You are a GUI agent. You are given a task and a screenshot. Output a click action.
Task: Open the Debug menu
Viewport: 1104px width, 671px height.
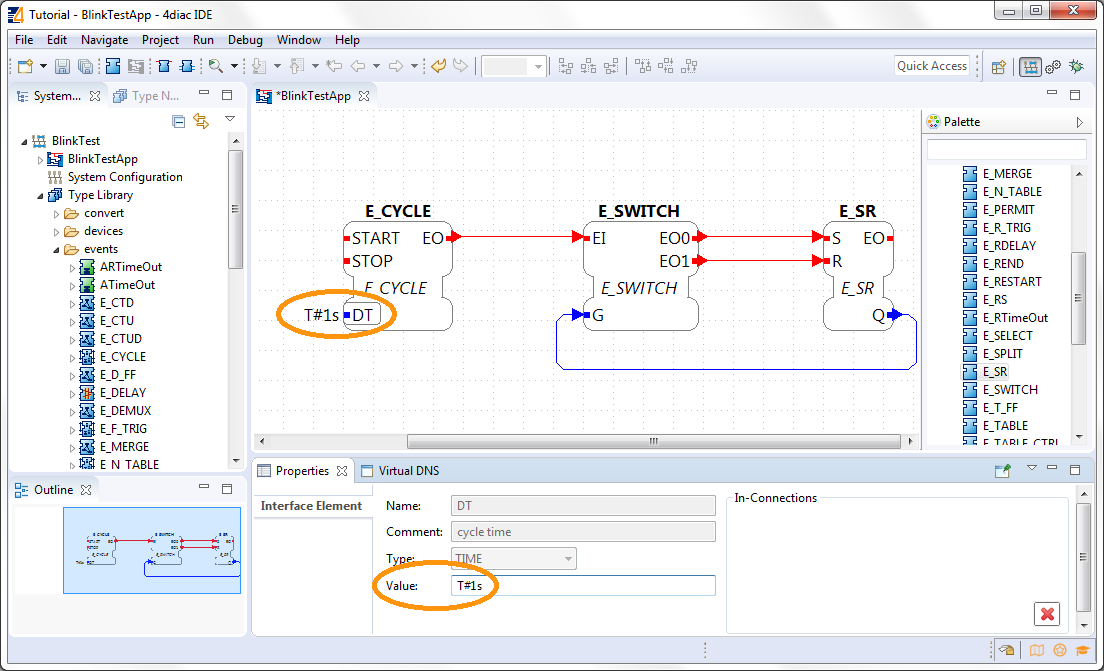(245, 40)
